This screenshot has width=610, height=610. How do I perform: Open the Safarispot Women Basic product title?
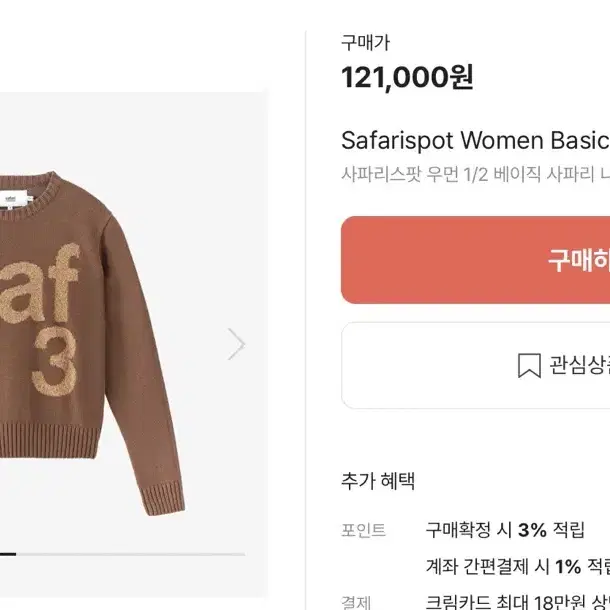(475, 140)
